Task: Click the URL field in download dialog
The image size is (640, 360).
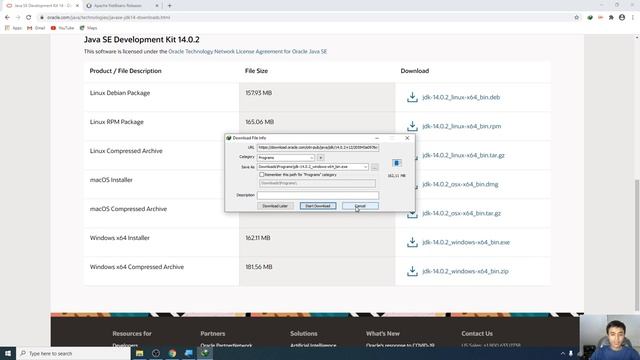Action: [318, 147]
